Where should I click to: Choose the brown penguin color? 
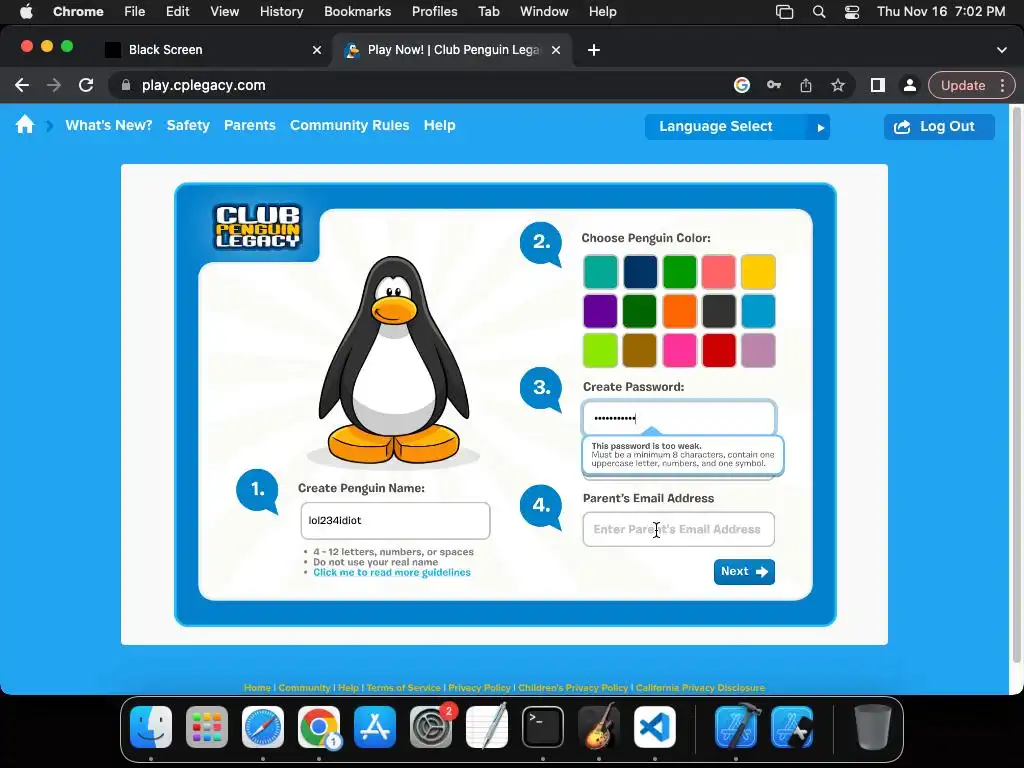click(640, 350)
